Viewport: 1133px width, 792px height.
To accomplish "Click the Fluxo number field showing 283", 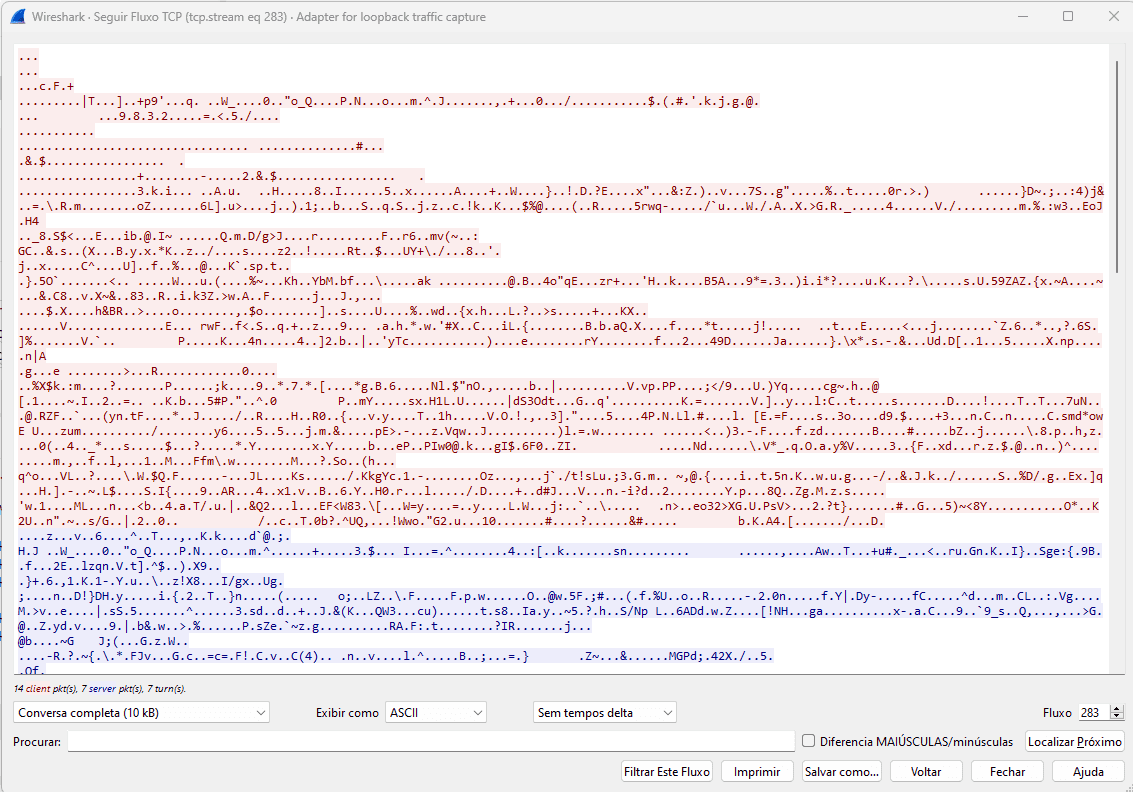I will pyautogui.click(x=1094, y=713).
